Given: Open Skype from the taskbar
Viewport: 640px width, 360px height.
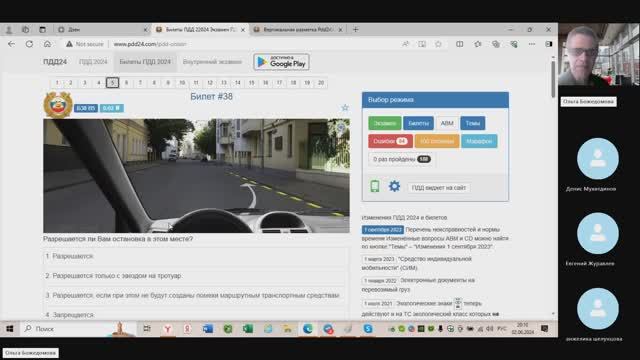Looking at the screenshot, I should (368, 329).
